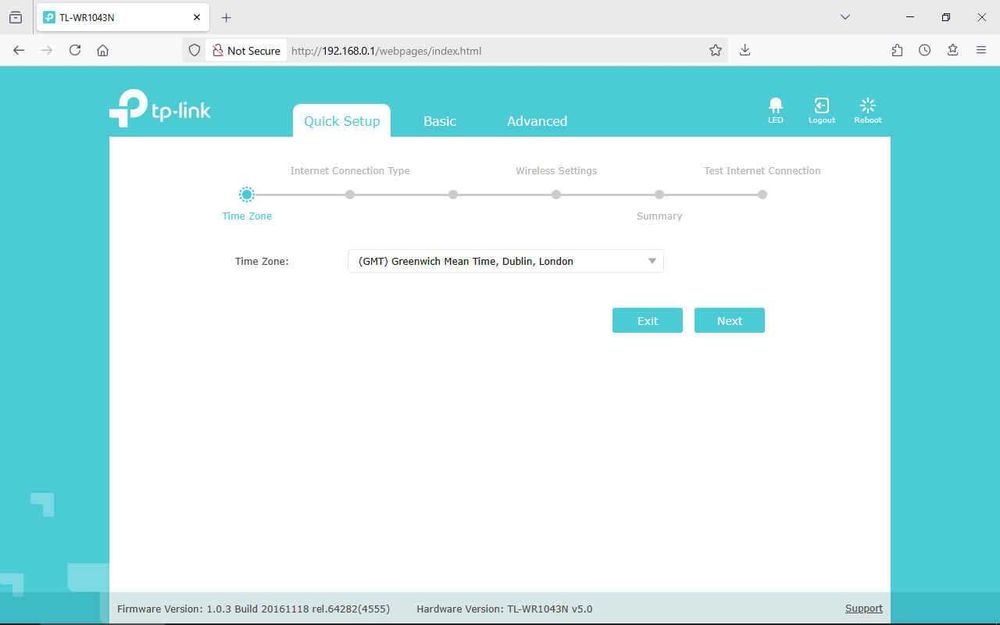
Task: Click the Wireless Settings label
Action: [x=556, y=171]
